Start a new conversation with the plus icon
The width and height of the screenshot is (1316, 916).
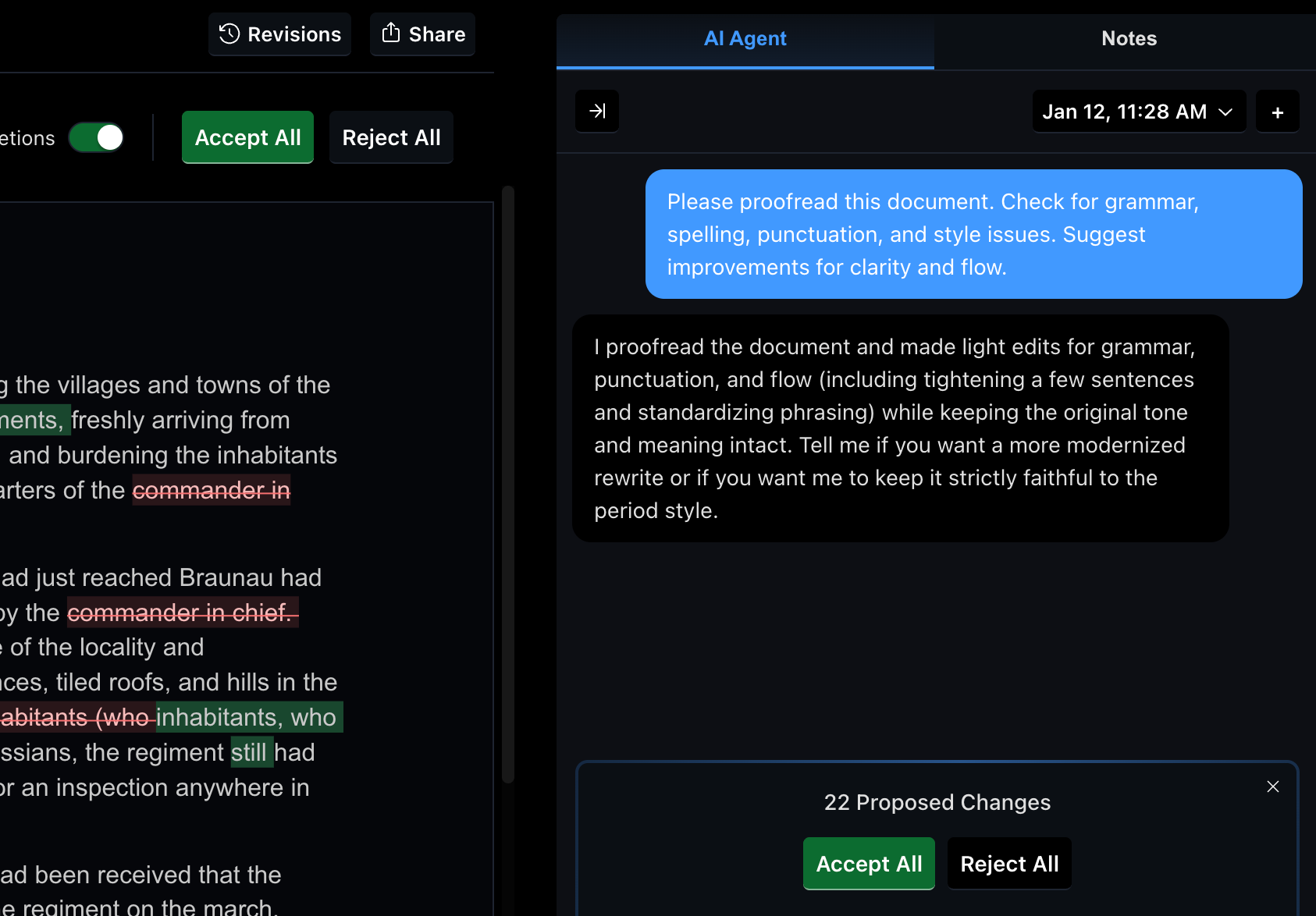1278,111
